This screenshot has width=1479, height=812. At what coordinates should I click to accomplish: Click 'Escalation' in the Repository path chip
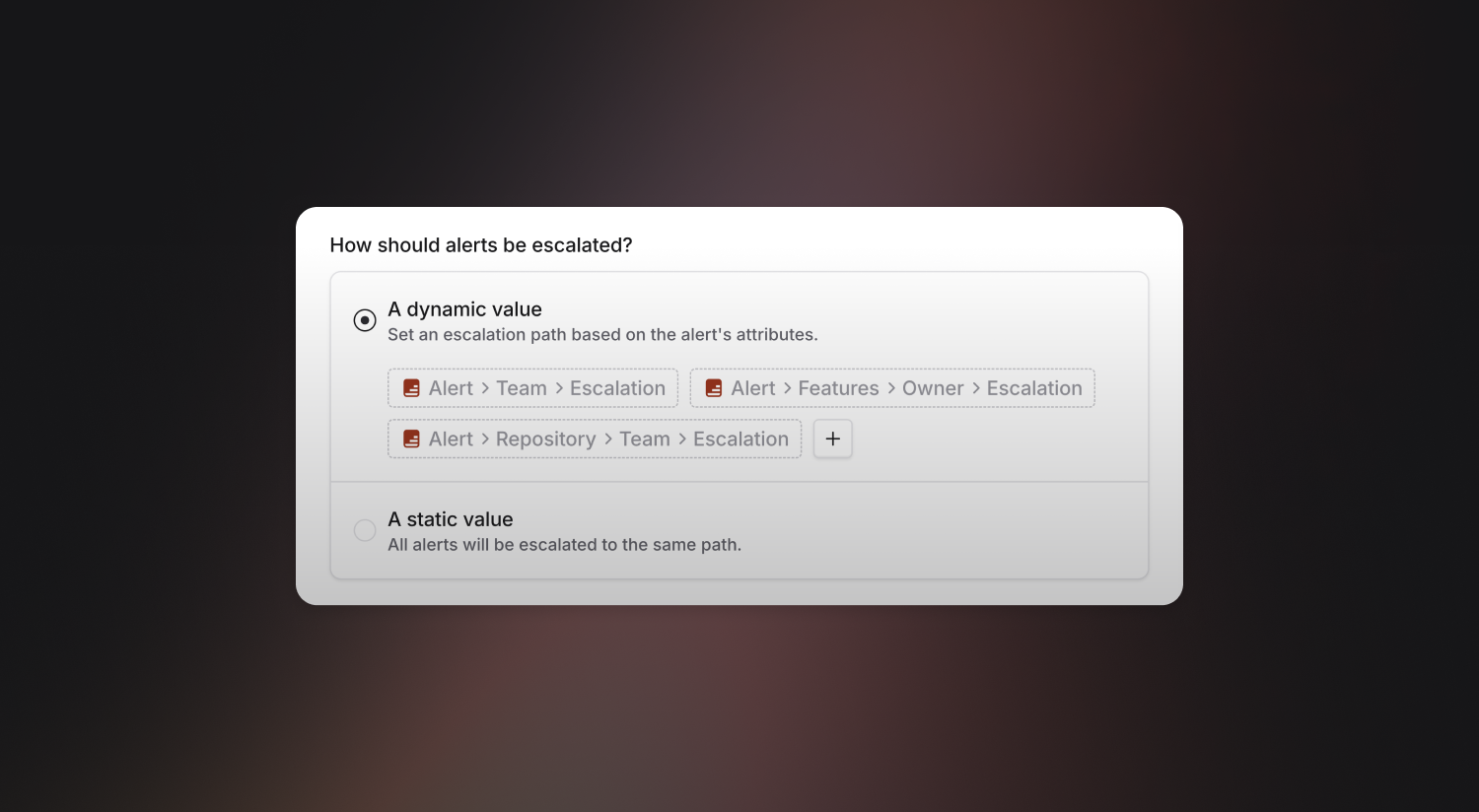(740, 439)
